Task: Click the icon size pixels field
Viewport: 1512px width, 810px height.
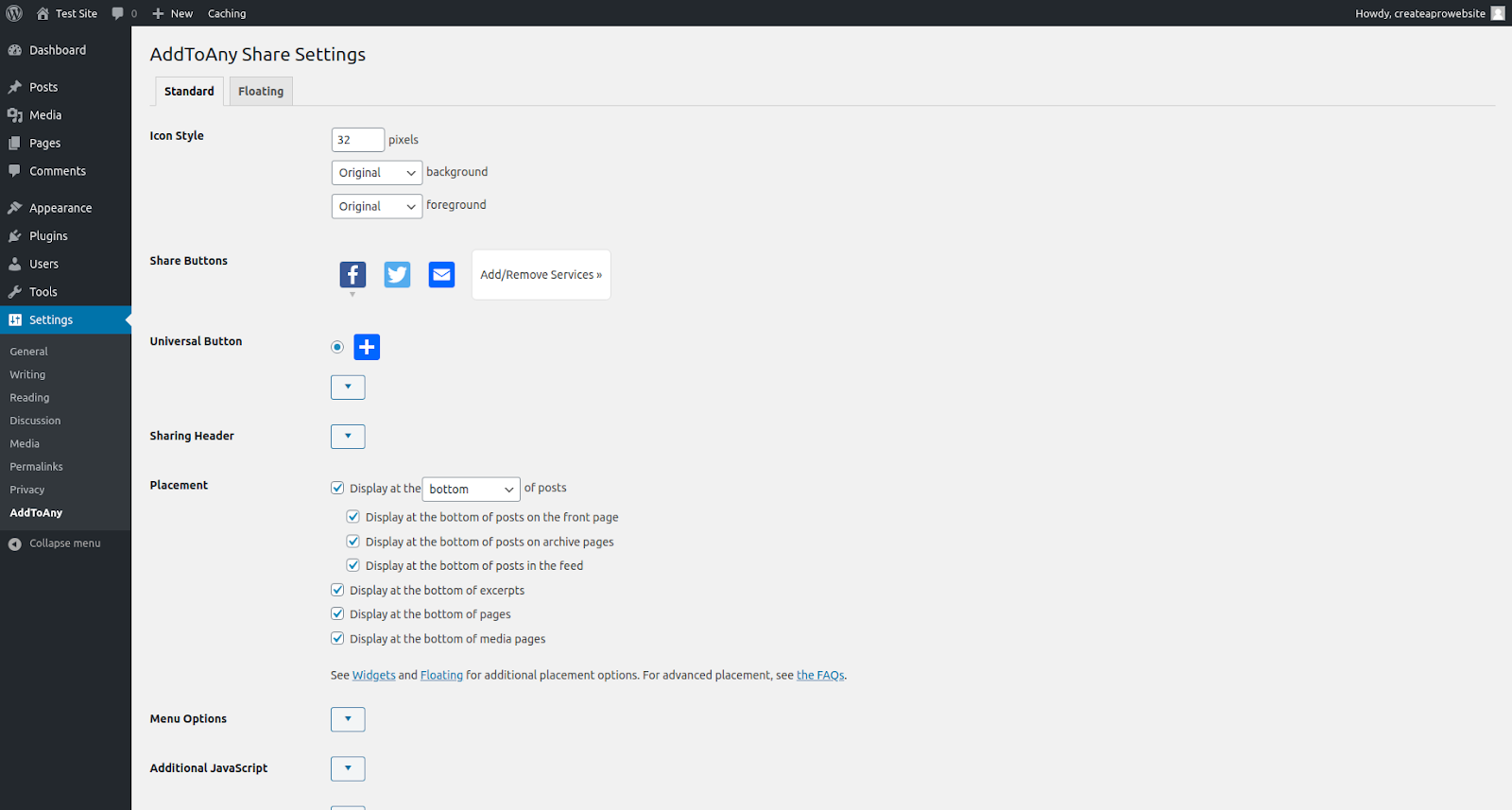Action: point(358,140)
